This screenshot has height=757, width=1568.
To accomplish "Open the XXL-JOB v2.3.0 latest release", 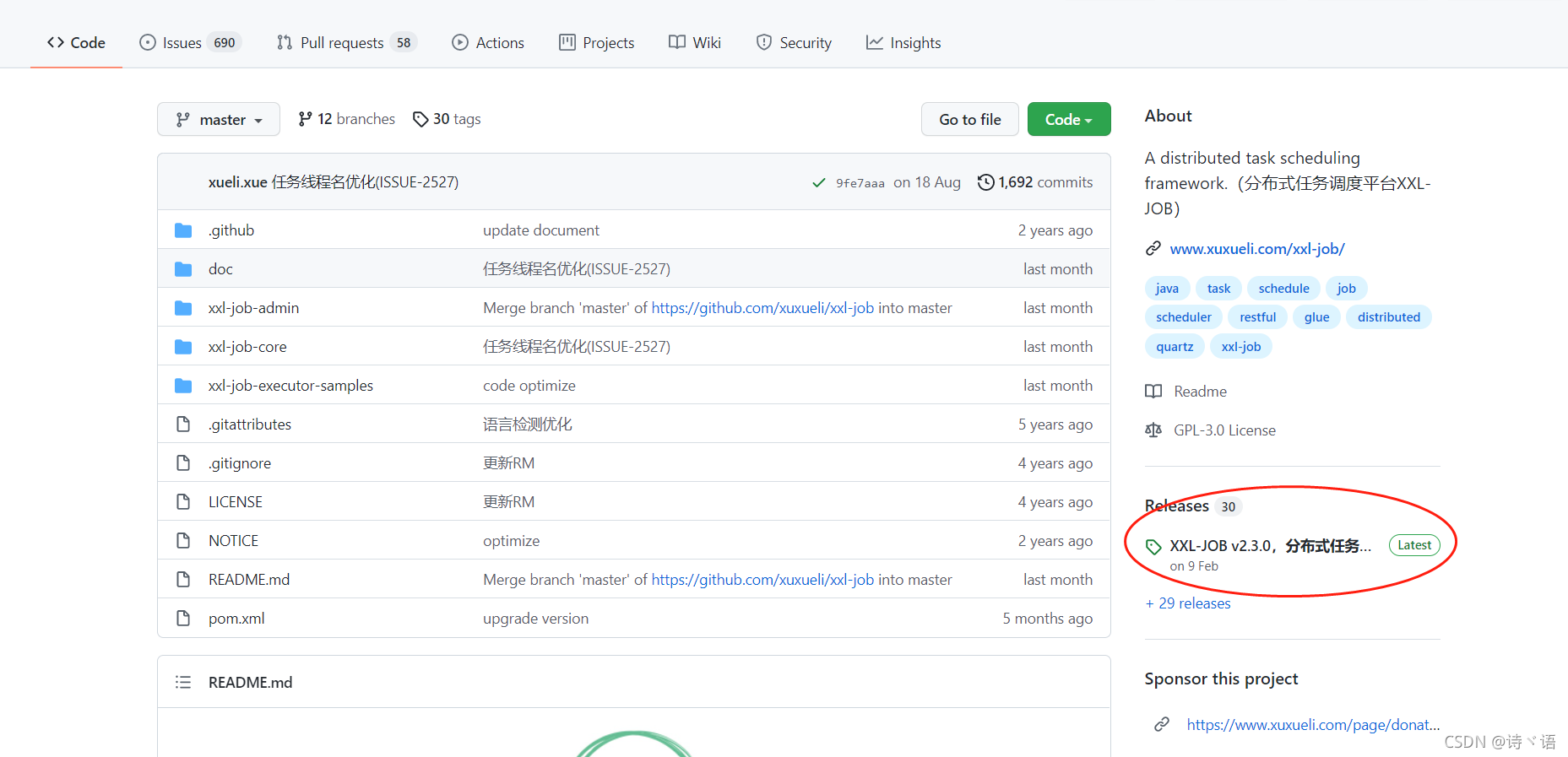I will [x=1270, y=546].
